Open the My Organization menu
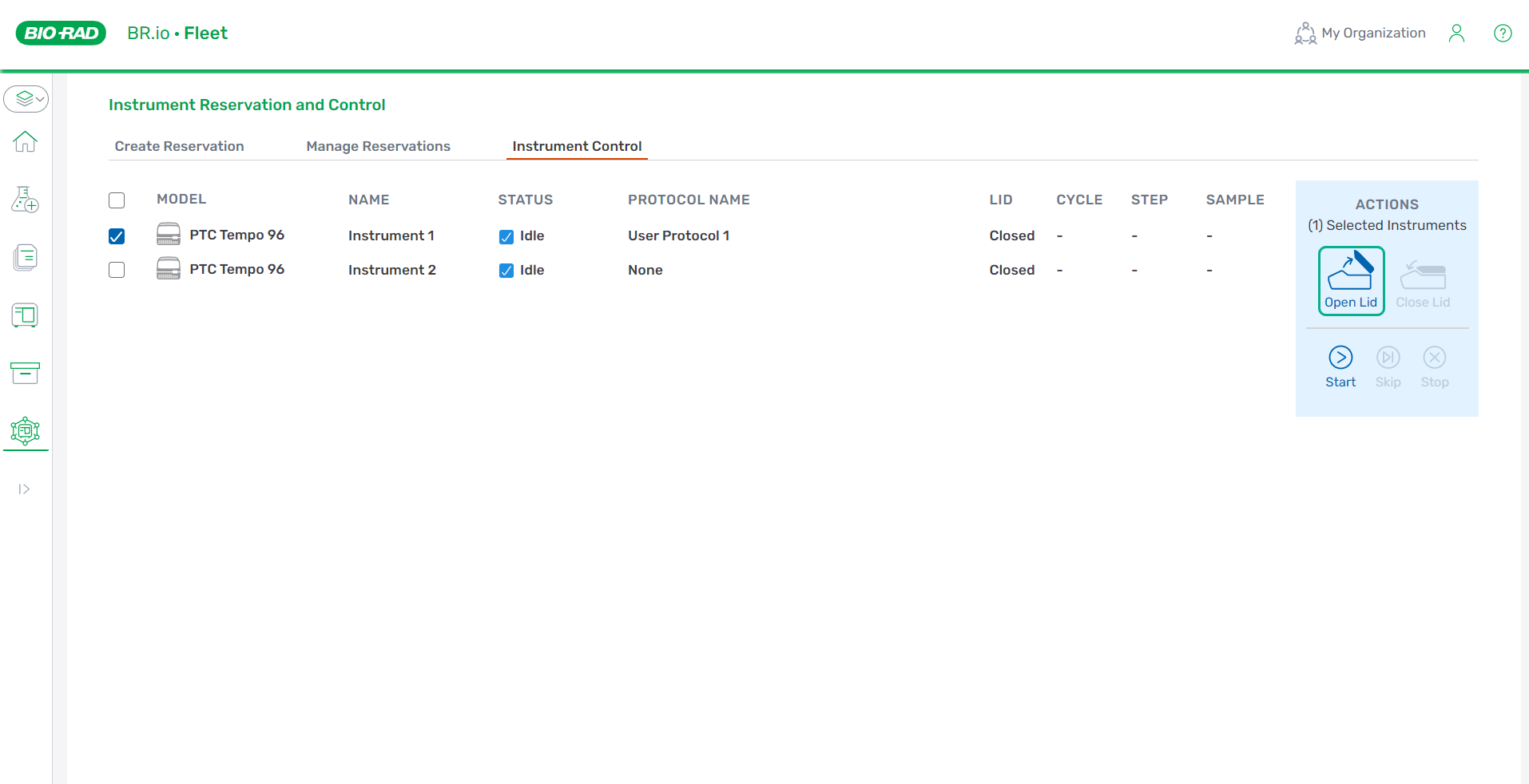The width and height of the screenshot is (1529, 784). (1360, 33)
